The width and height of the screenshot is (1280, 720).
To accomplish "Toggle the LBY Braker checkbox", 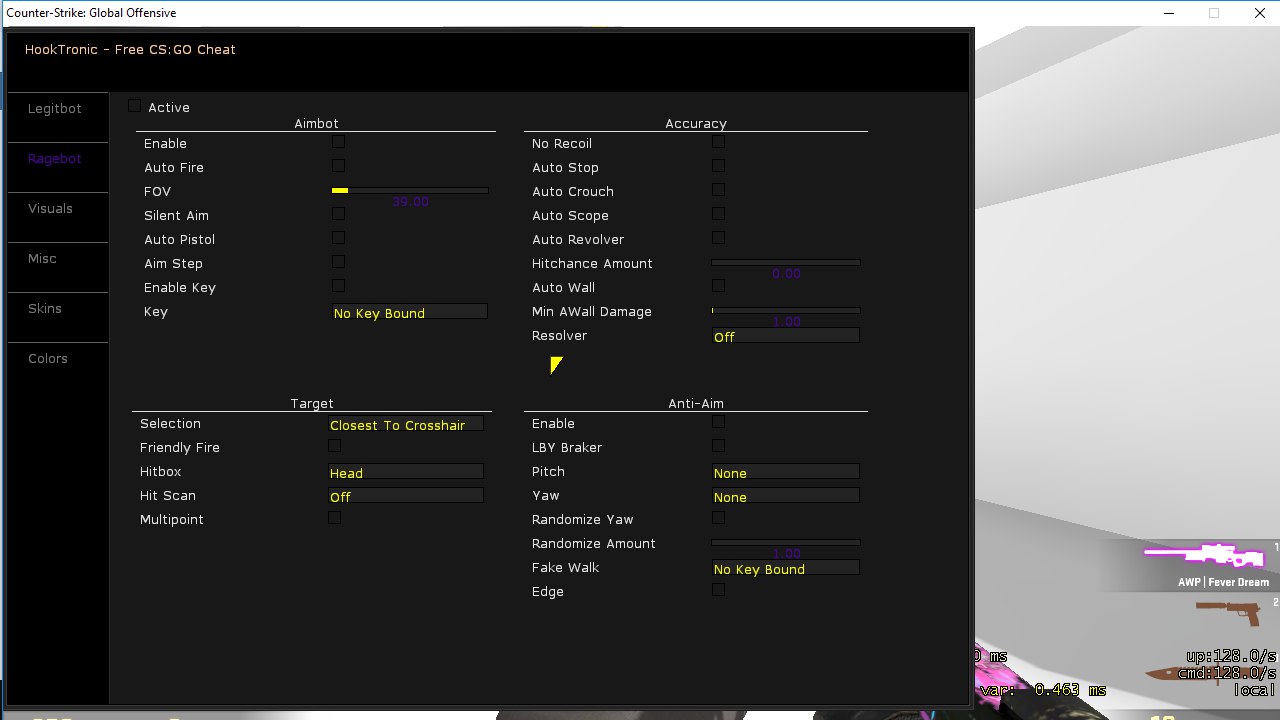I will (x=718, y=446).
